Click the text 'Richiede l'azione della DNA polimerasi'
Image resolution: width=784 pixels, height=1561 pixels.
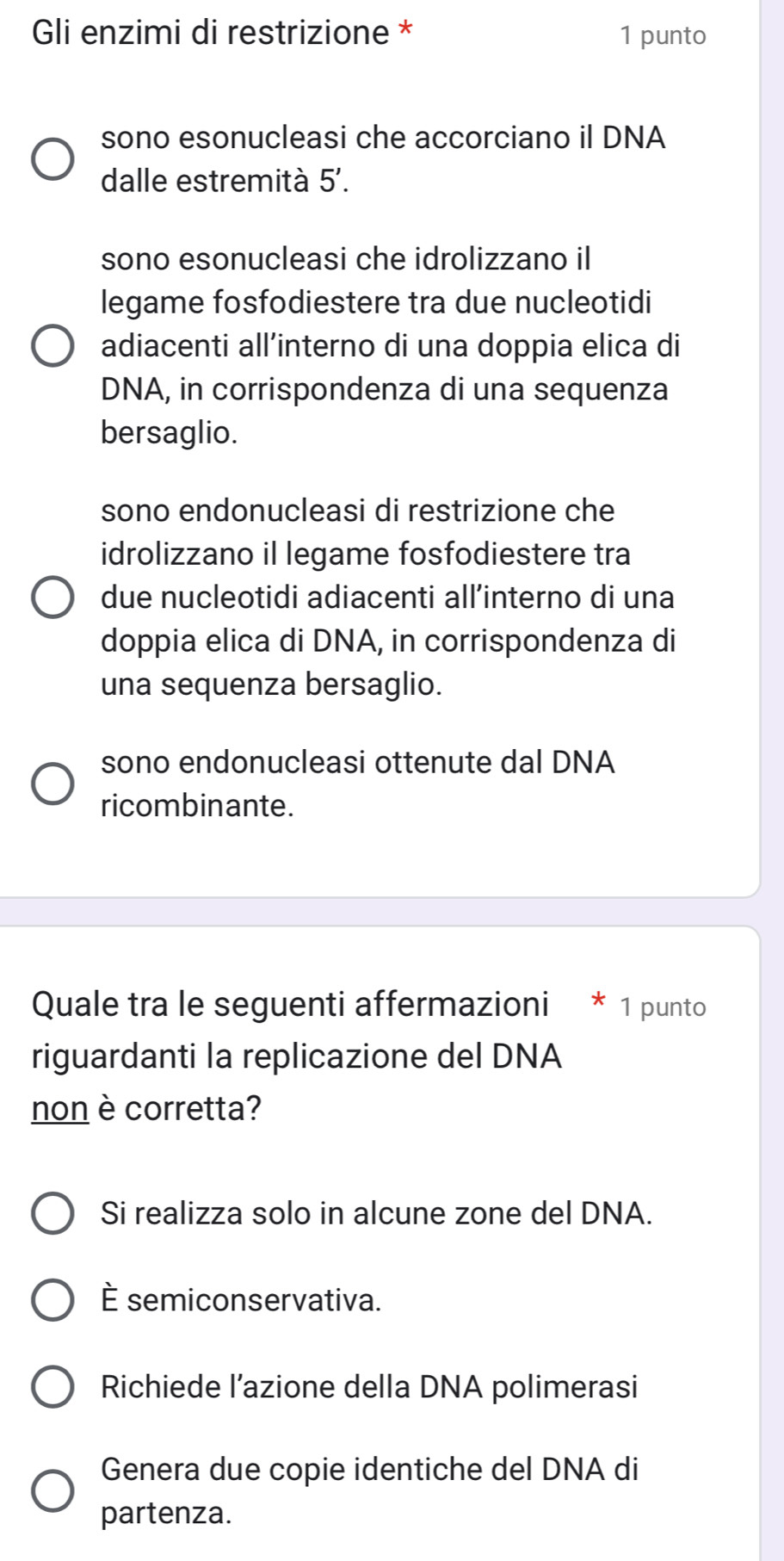click(369, 1387)
